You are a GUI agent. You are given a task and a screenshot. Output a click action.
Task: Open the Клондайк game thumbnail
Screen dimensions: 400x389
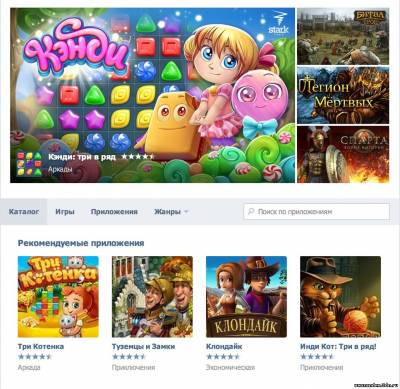(246, 297)
